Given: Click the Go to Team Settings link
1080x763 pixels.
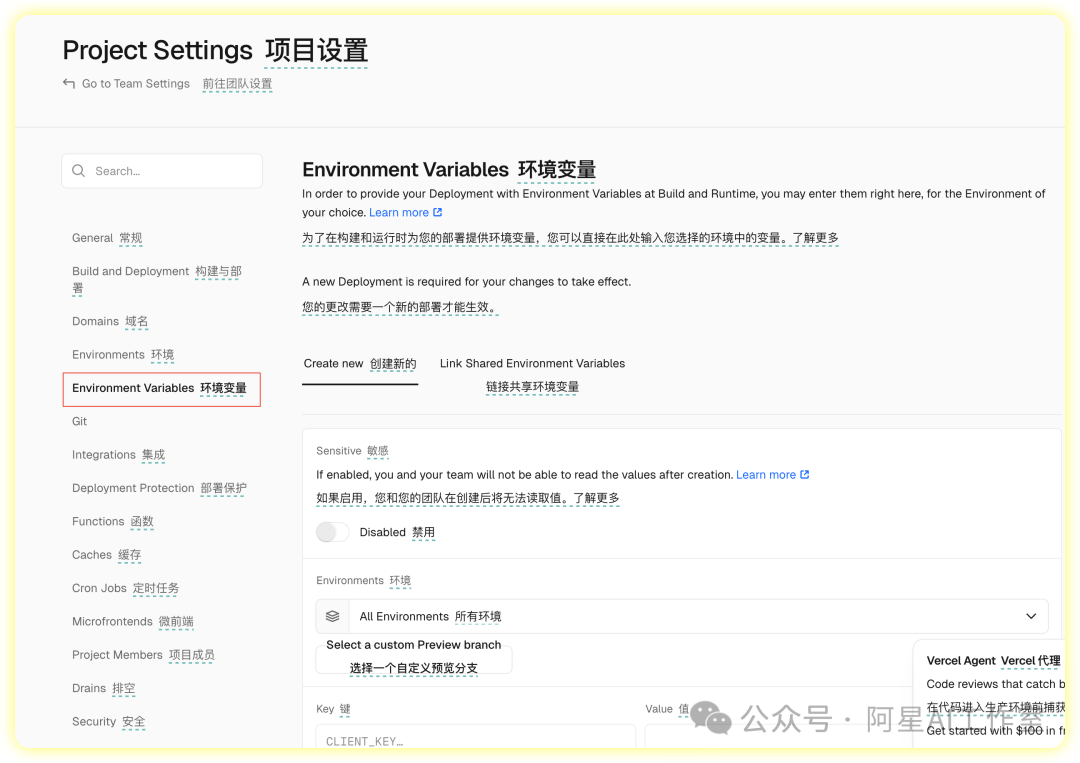Looking at the screenshot, I should click(136, 83).
